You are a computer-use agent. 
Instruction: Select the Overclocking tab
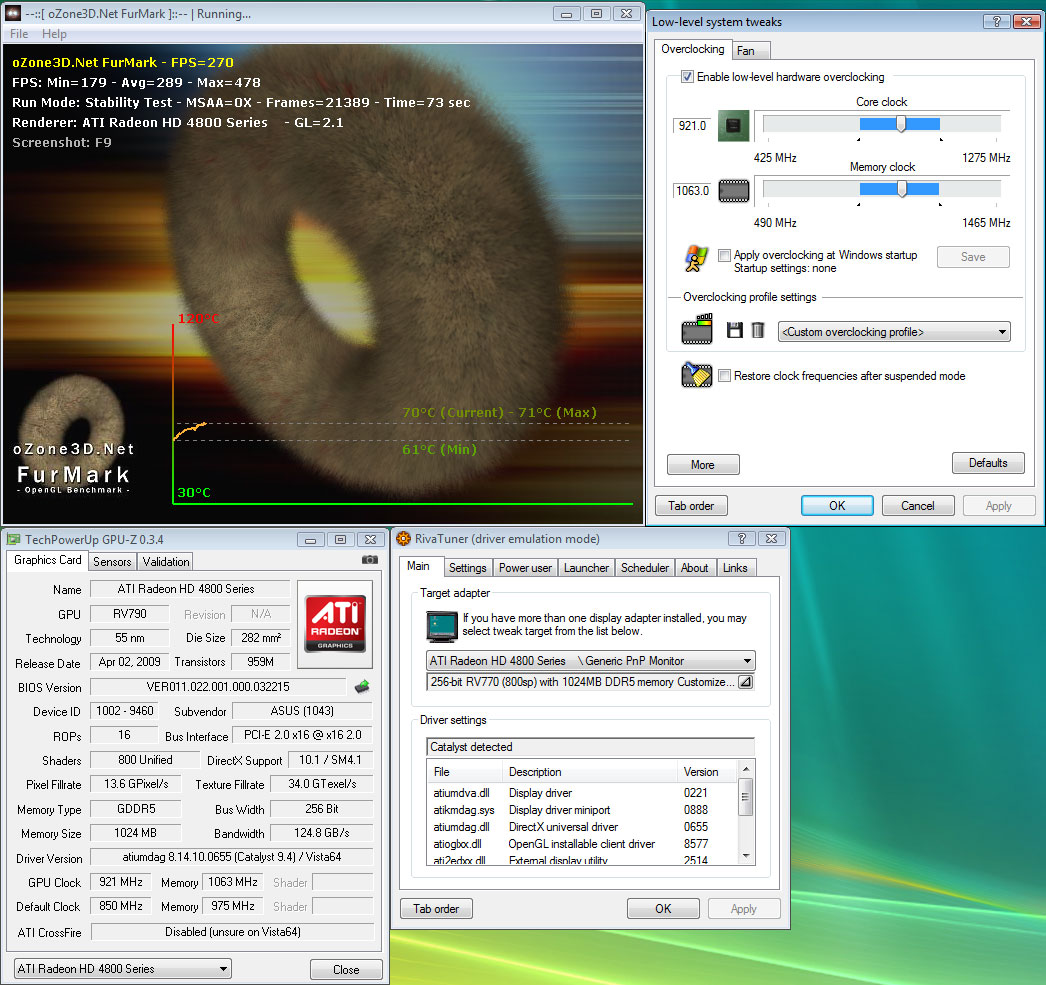tap(692, 49)
